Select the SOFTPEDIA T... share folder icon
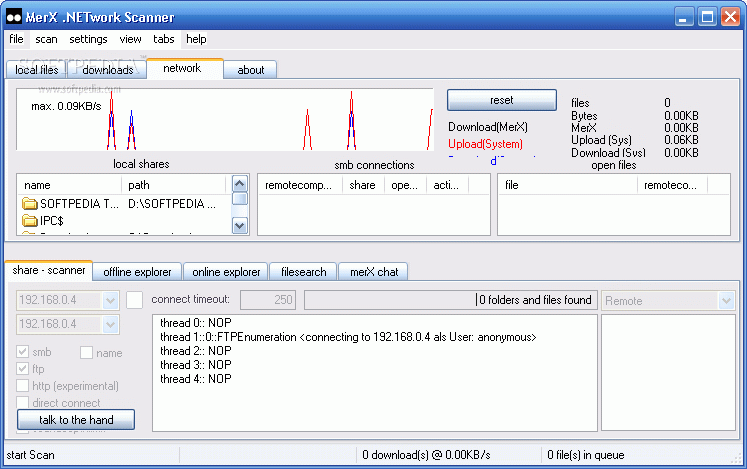The height and width of the screenshot is (469, 747). (x=30, y=204)
